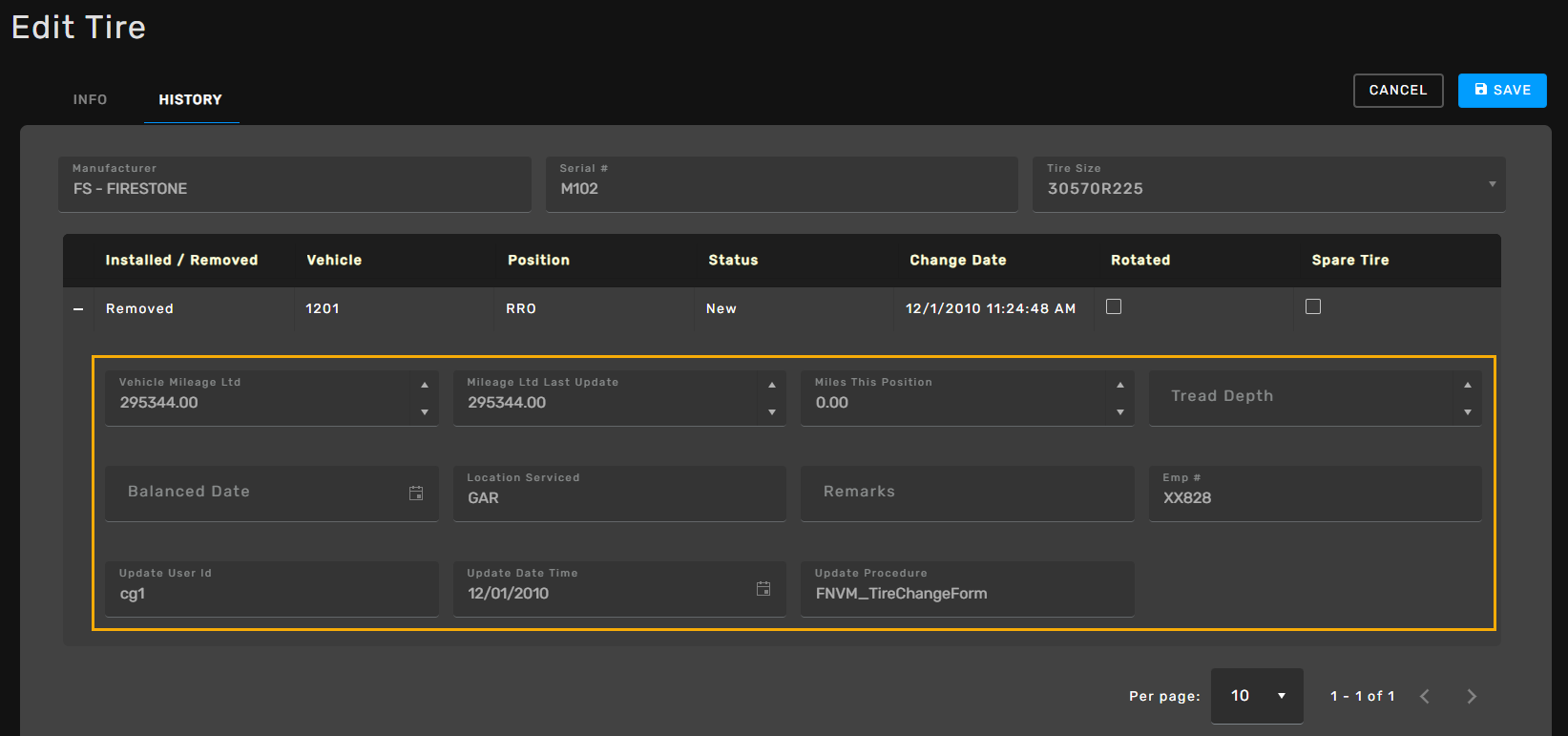Viewport: 1568px width, 736px height.
Task: Open the Balanced Date calendar picker
Action: pyautogui.click(x=416, y=493)
